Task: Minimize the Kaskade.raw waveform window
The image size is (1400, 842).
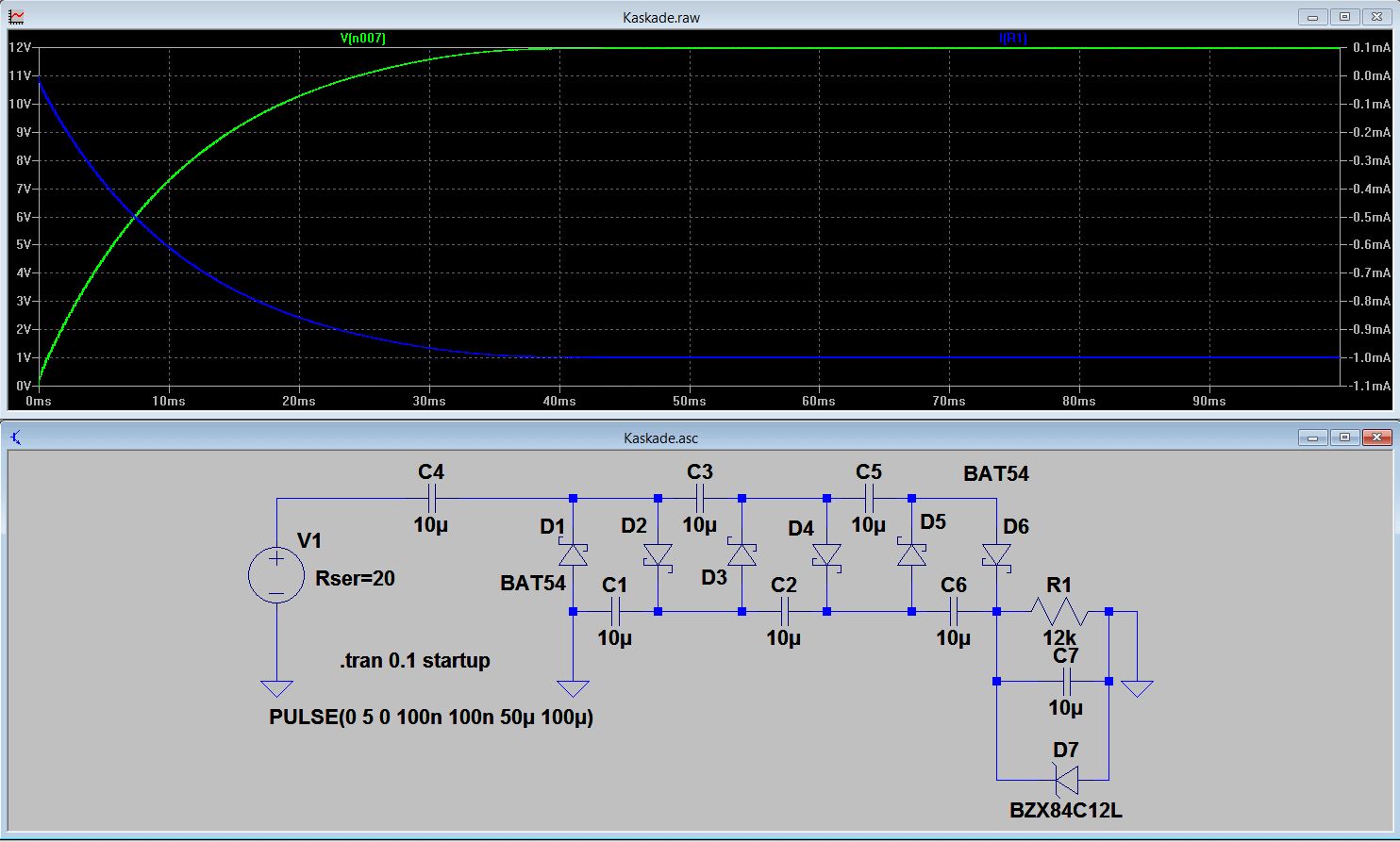Action: [1314, 17]
